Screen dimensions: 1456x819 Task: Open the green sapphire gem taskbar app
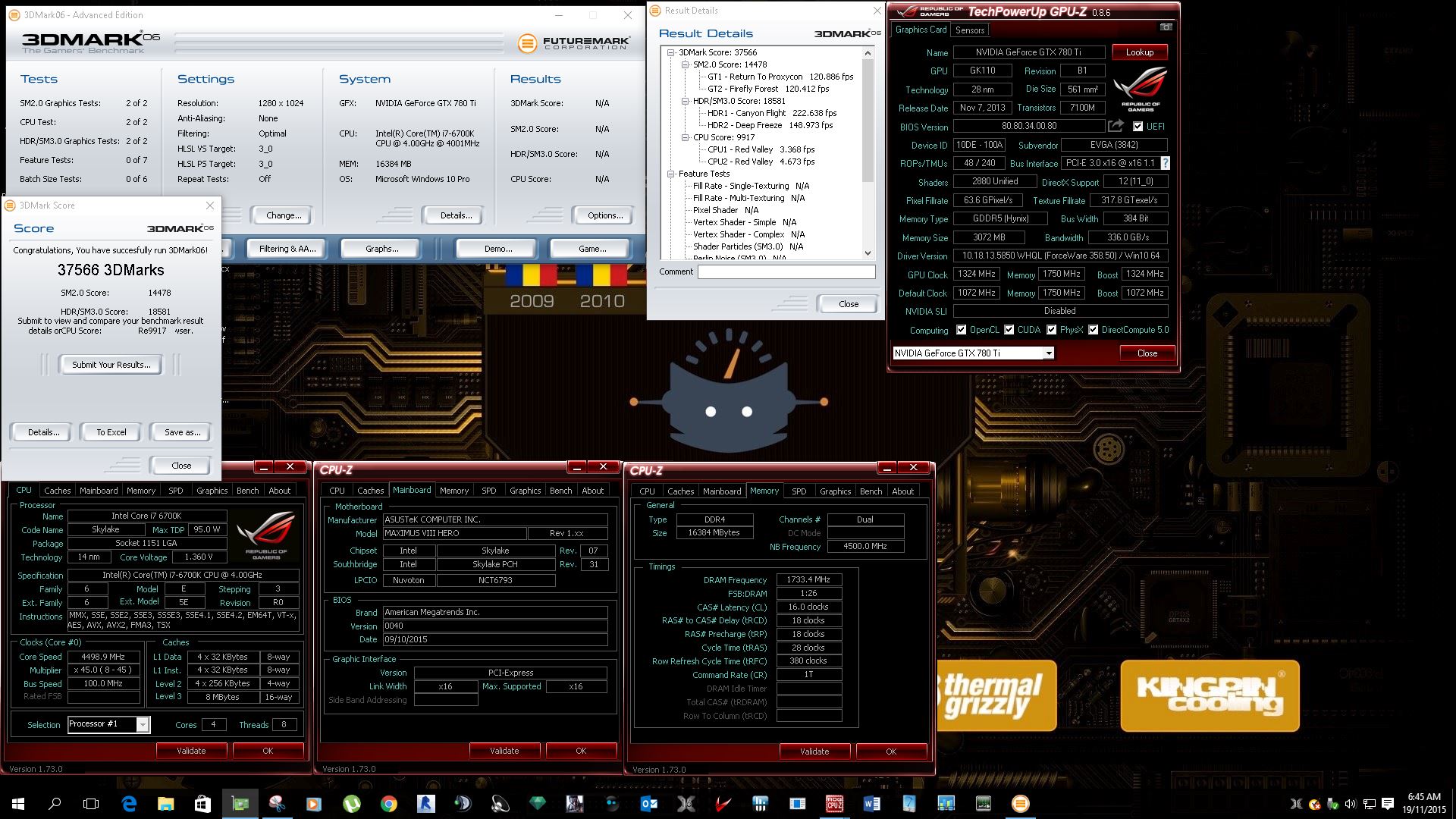(x=538, y=804)
